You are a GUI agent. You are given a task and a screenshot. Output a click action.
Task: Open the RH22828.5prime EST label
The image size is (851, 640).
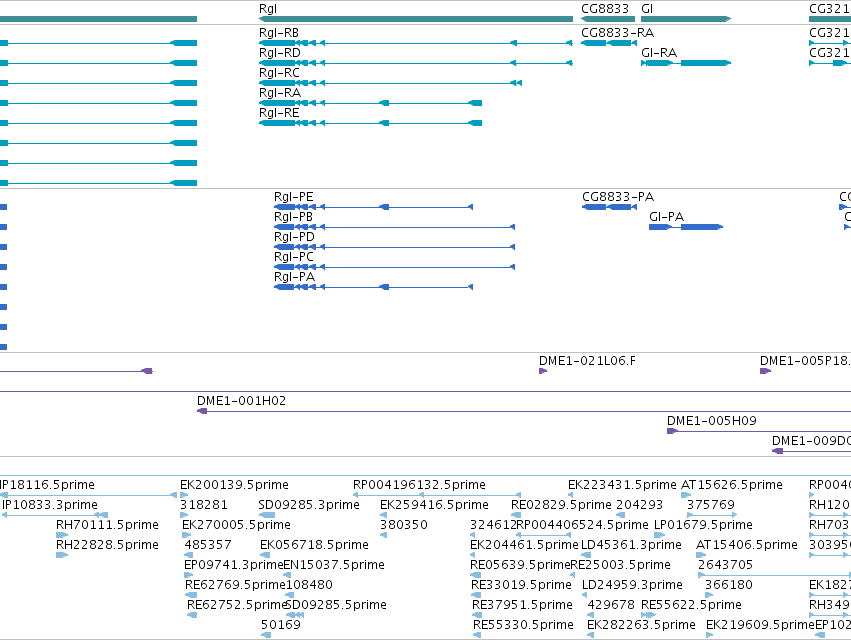click(107, 545)
